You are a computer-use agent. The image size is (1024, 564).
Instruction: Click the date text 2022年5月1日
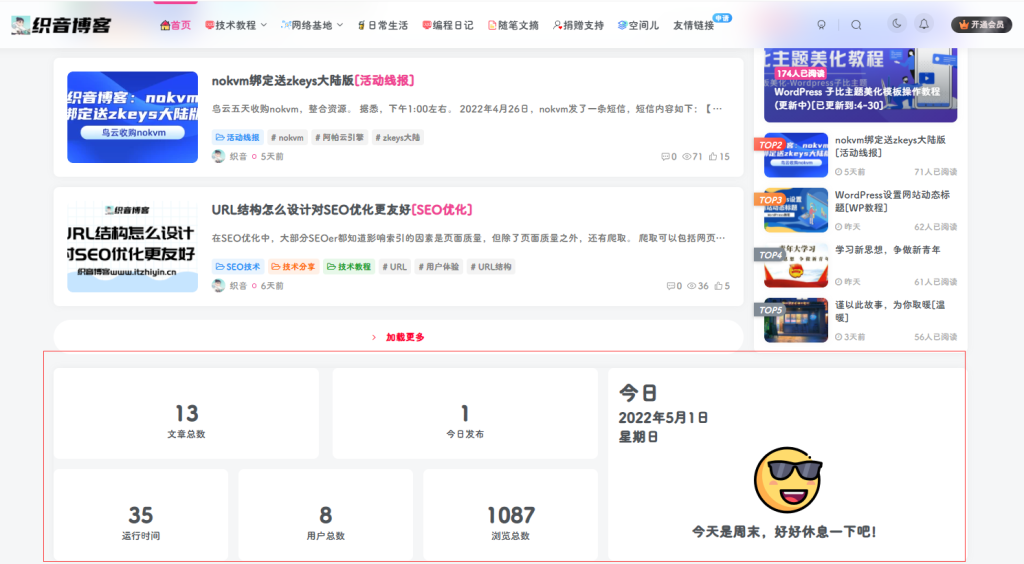[663, 418]
